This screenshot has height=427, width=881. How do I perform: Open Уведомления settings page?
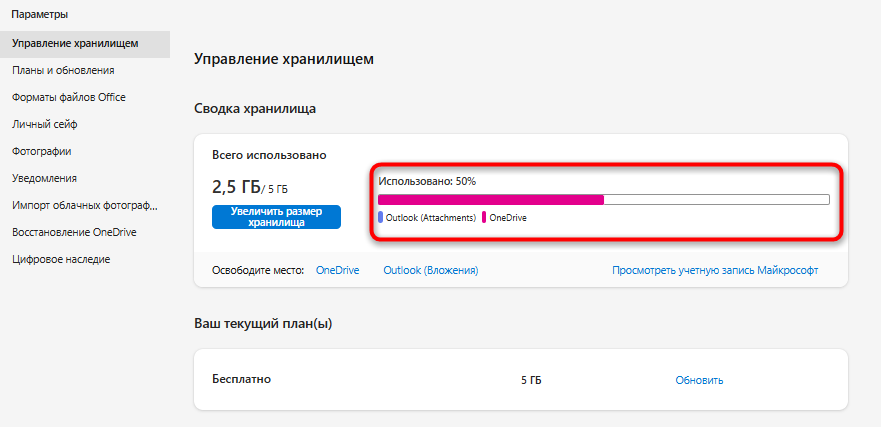44,179
